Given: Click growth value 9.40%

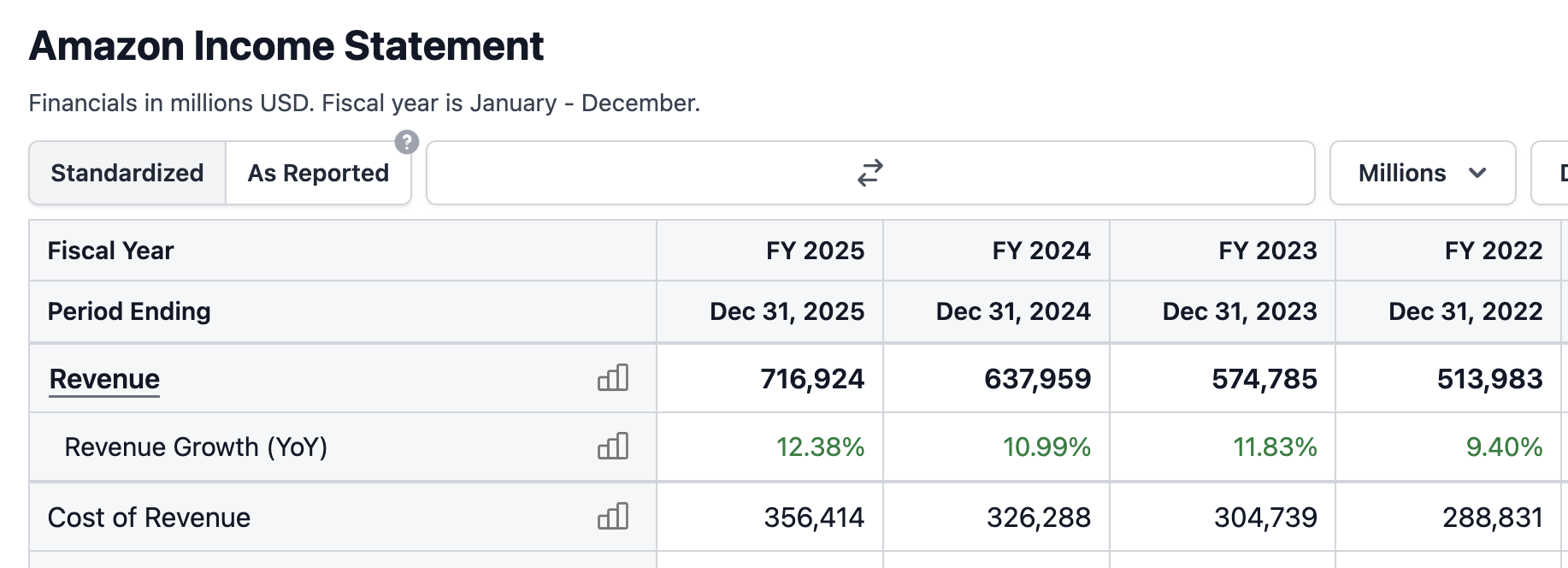Looking at the screenshot, I should tap(1504, 447).
